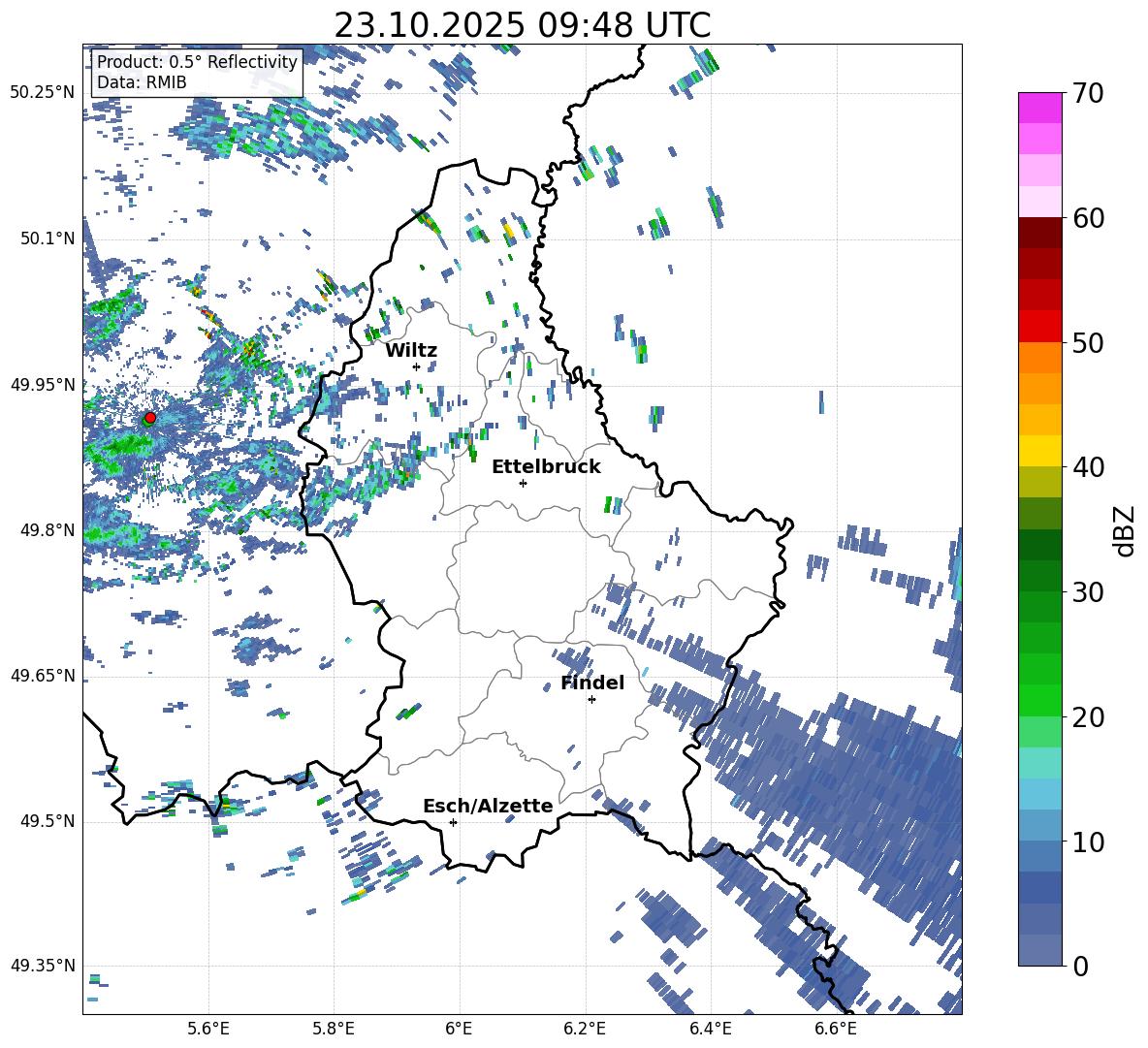Click the 6°E longitude label

459,1029
